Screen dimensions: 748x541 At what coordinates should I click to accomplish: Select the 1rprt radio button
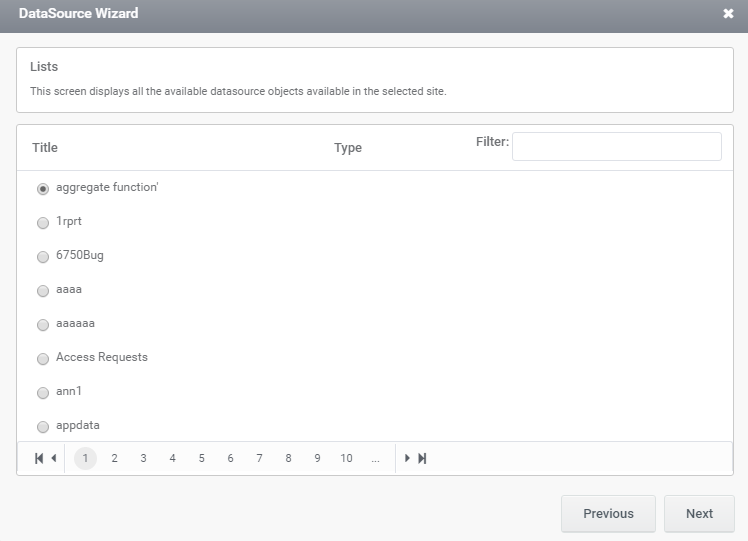43,223
